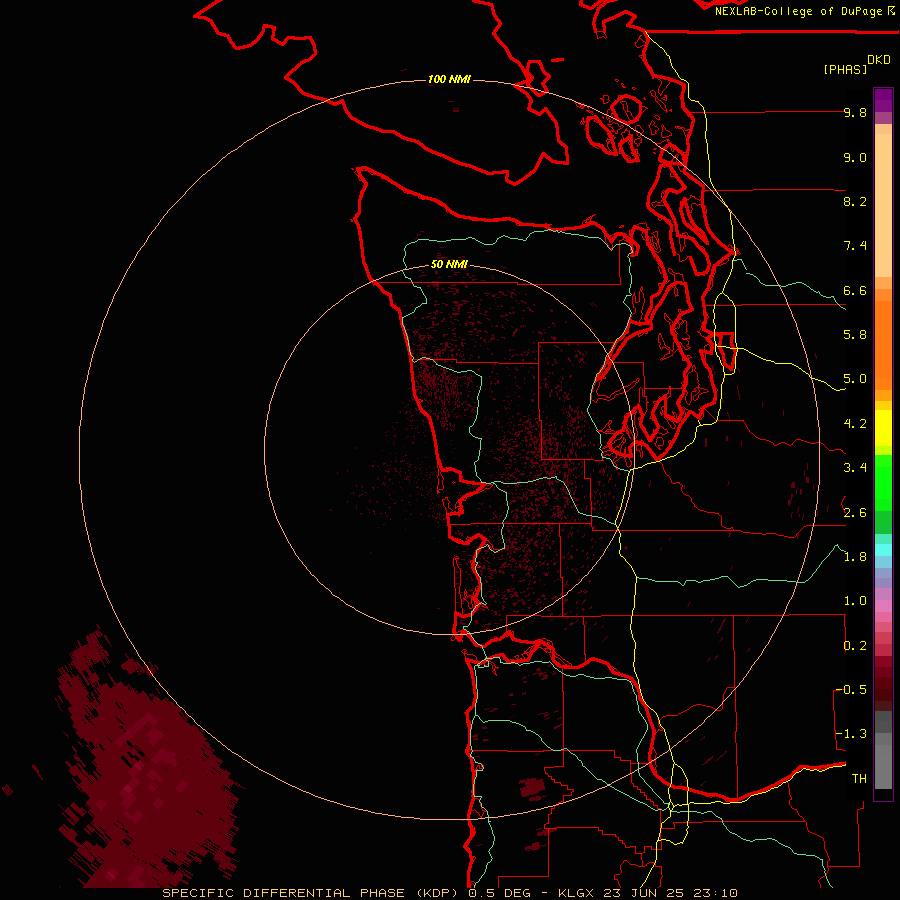
Task: Click the 100 NMI range ring label
Action: pyautogui.click(x=449, y=79)
